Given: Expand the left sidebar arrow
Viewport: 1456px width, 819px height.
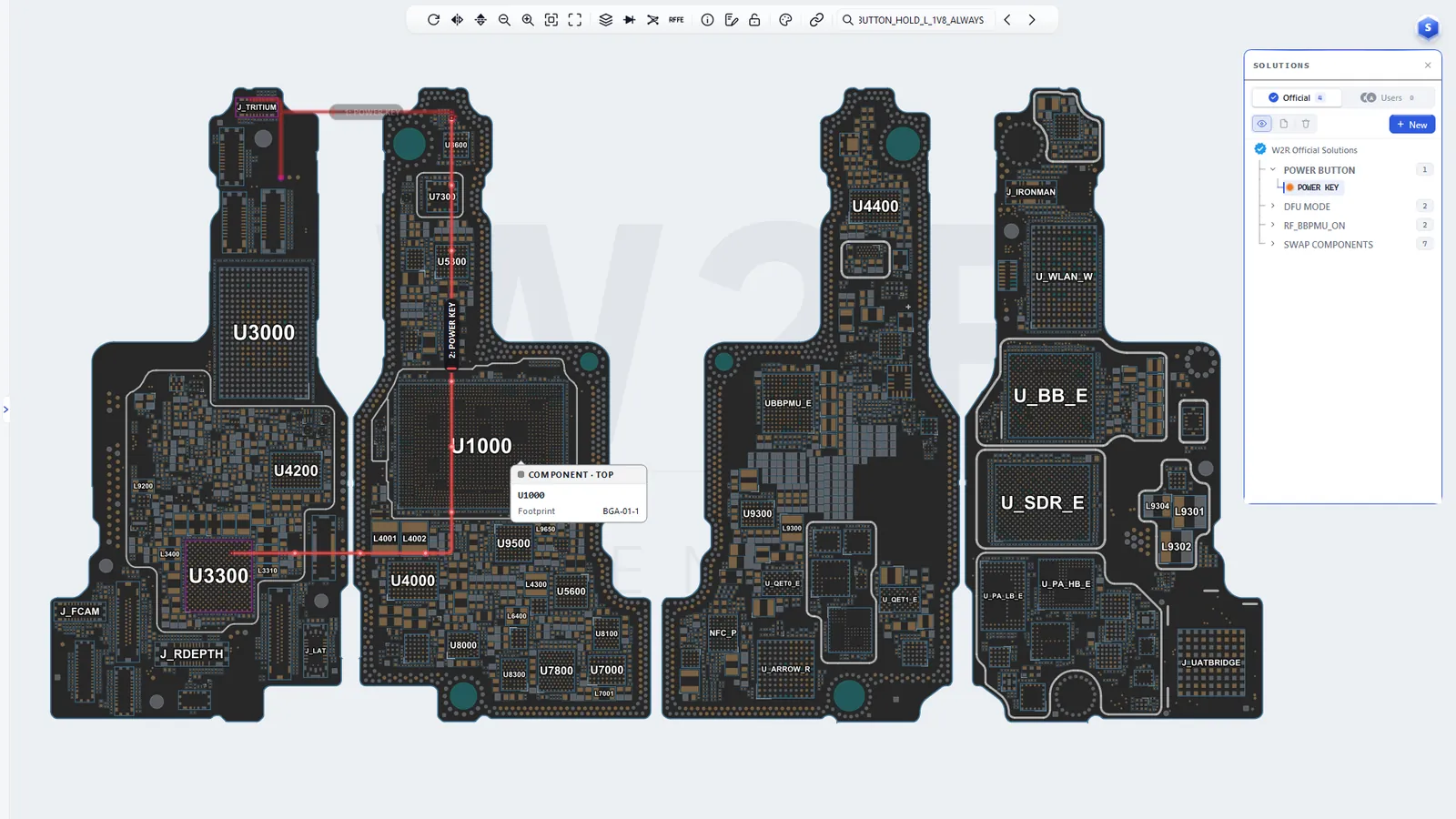Looking at the screenshot, I should [x=5, y=409].
